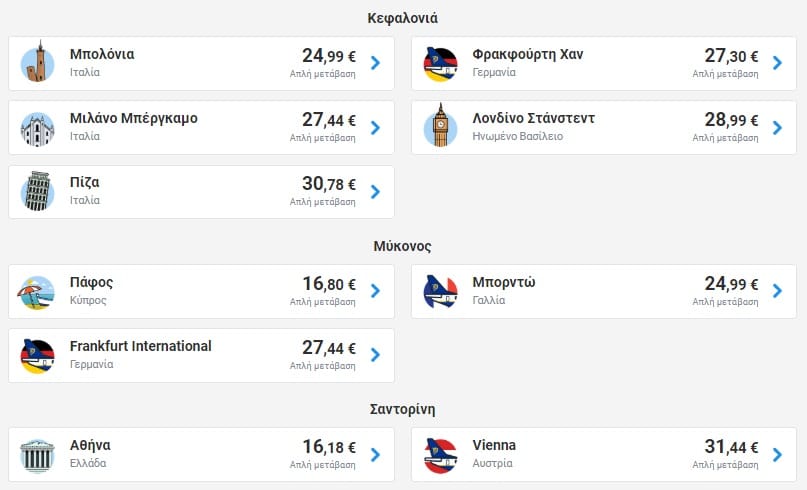Expand the Vienna flight arrow chevron

[x=777, y=454]
